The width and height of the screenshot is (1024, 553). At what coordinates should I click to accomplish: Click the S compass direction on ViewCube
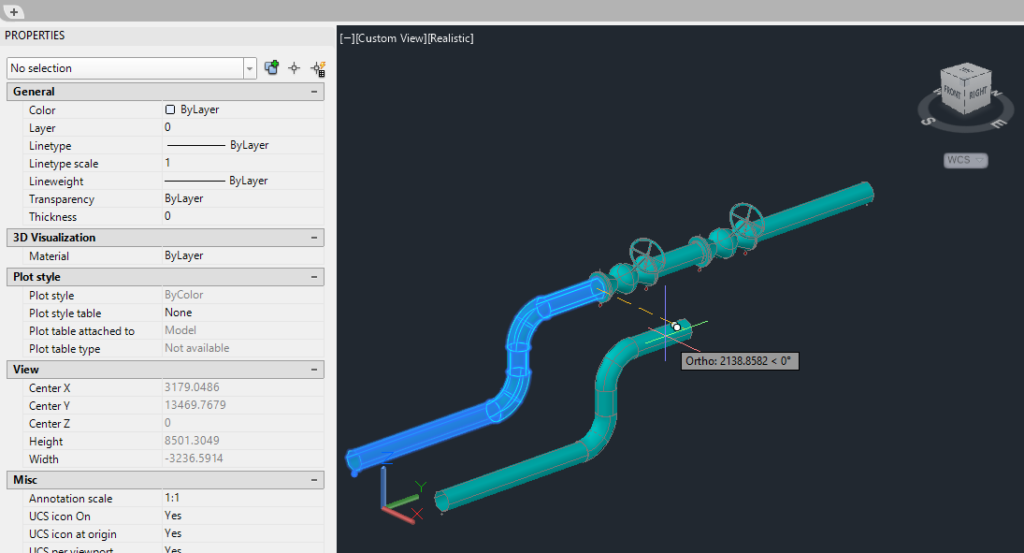pos(927,121)
